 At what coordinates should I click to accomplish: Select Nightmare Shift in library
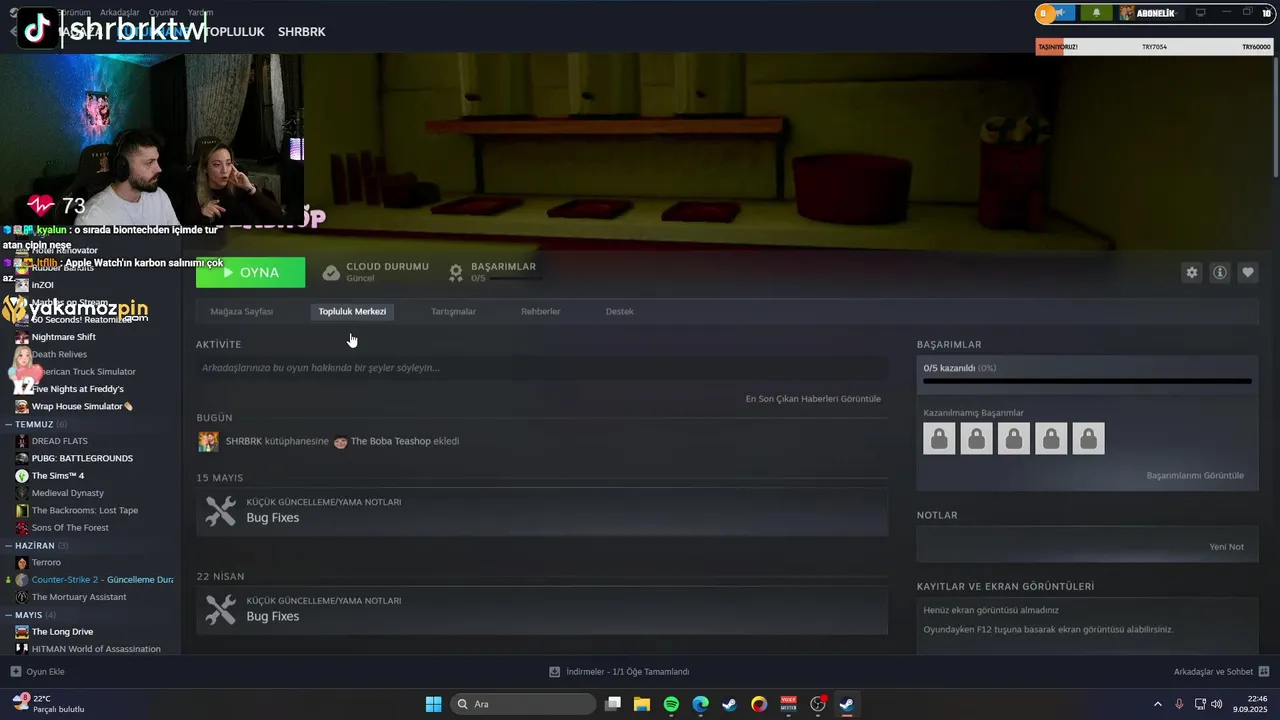pos(64,337)
